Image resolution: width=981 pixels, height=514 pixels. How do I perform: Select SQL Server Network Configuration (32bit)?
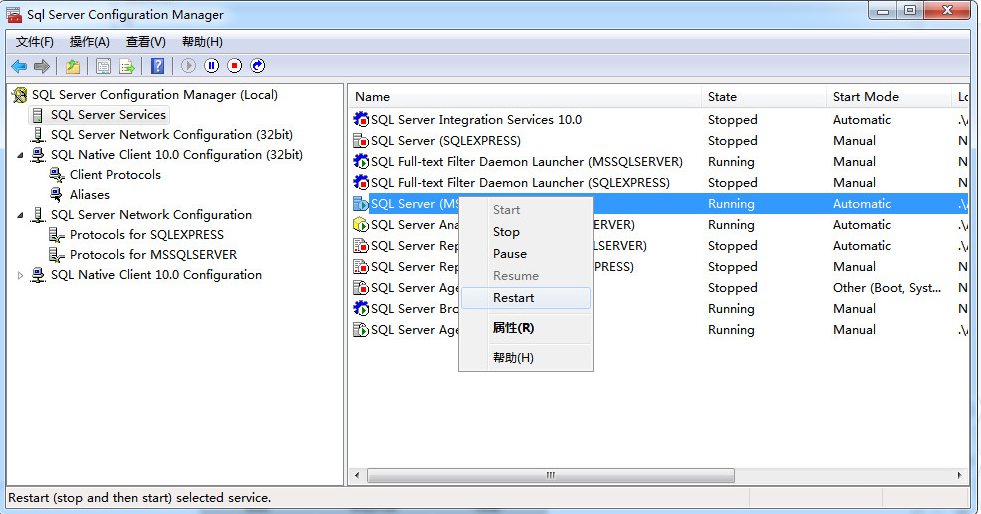171,135
